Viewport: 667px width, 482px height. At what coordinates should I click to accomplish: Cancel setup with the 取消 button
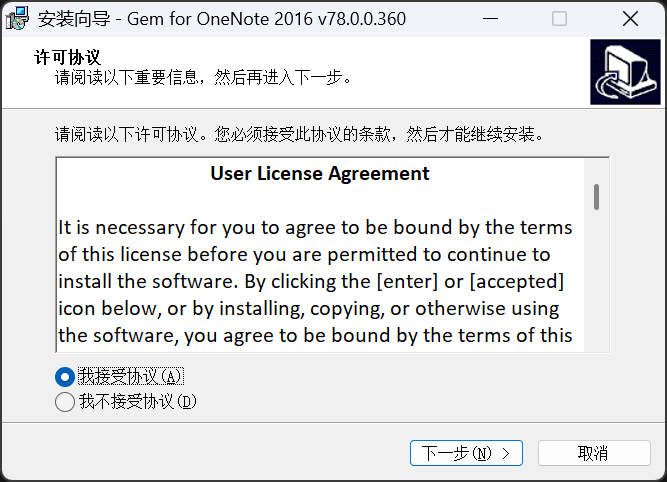pos(593,453)
